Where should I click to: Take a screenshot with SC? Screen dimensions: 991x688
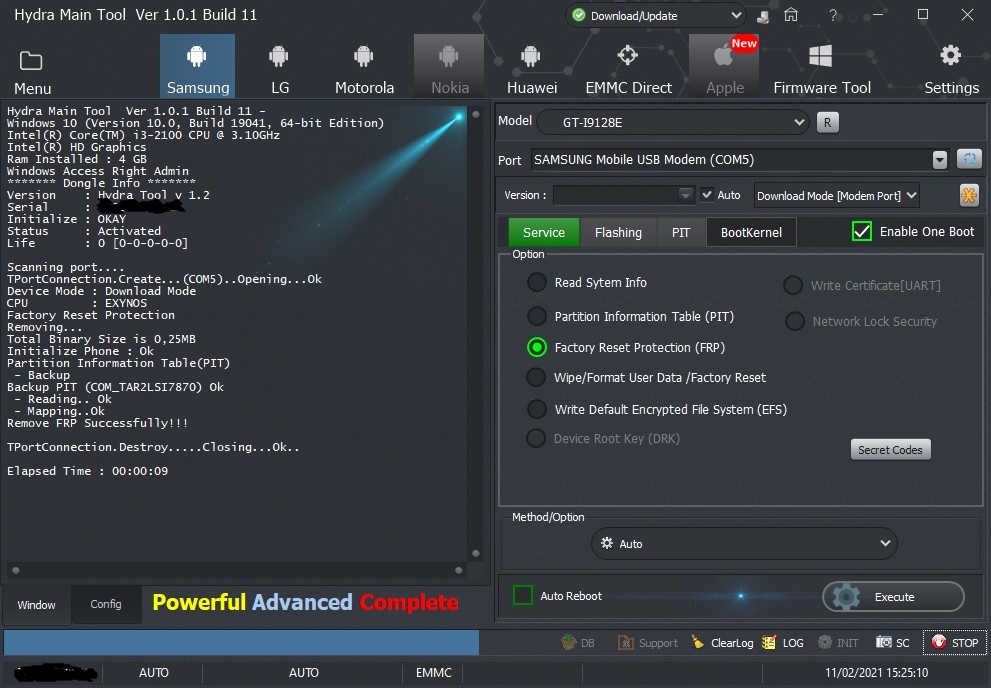pyautogui.click(x=893, y=643)
